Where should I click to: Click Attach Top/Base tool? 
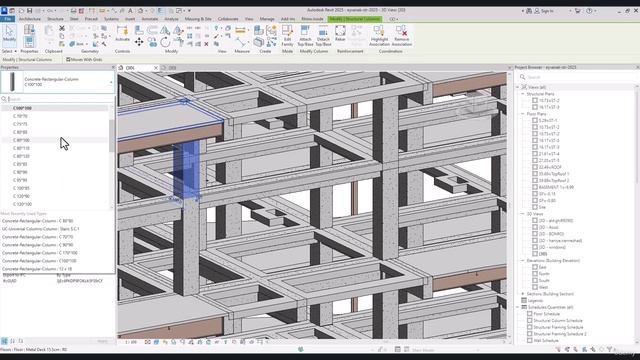coord(305,36)
